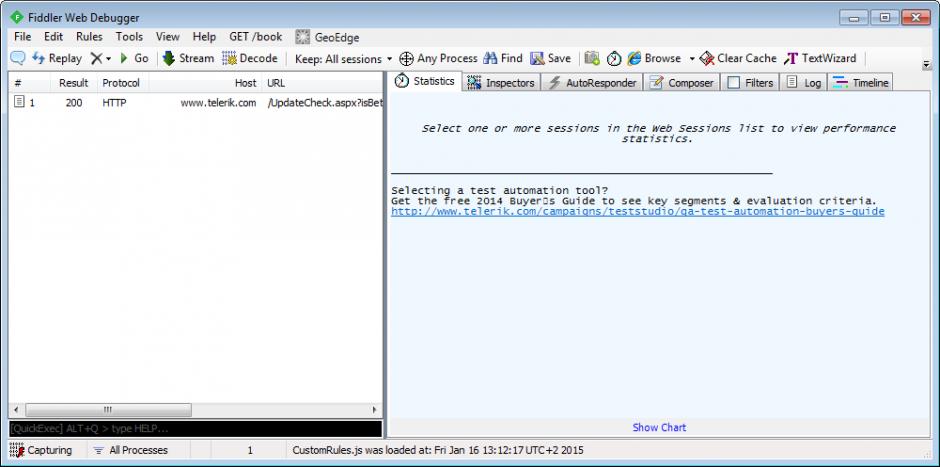This screenshot has width=940, height=467.
Task: Click the camera screenshot icon
Action: tap(592, 58)
